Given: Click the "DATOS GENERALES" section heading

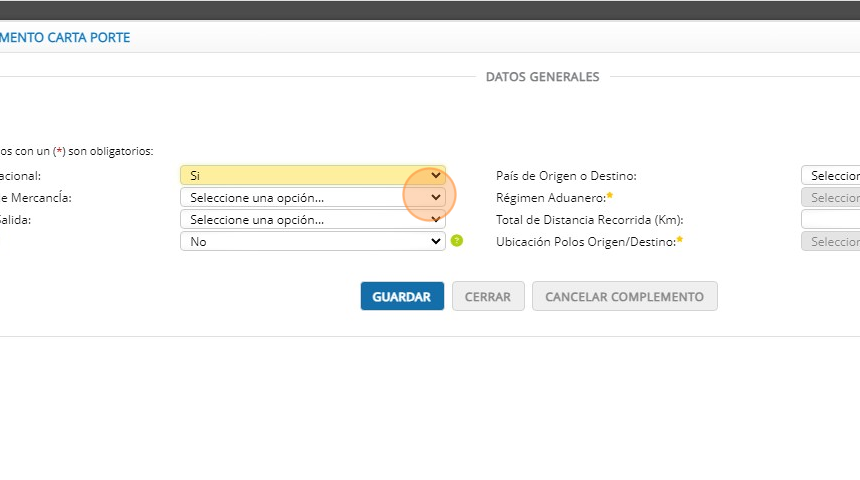Looking at the screenshot, I should click(x=542, y=76).
